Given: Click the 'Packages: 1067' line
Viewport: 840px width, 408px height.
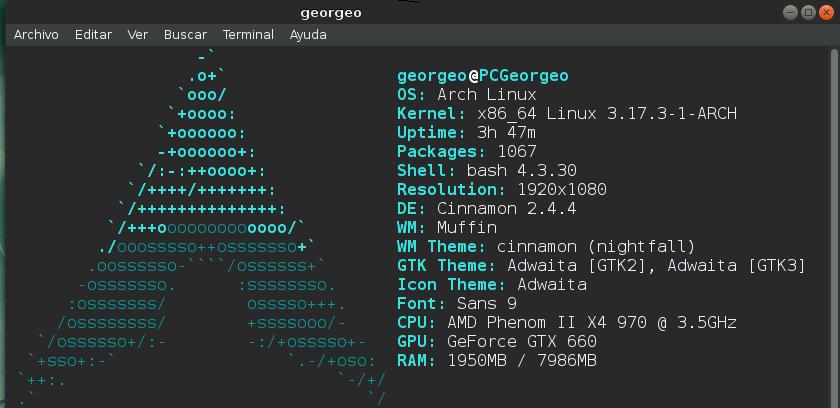Looking at the screenshot, I should 467,152.
